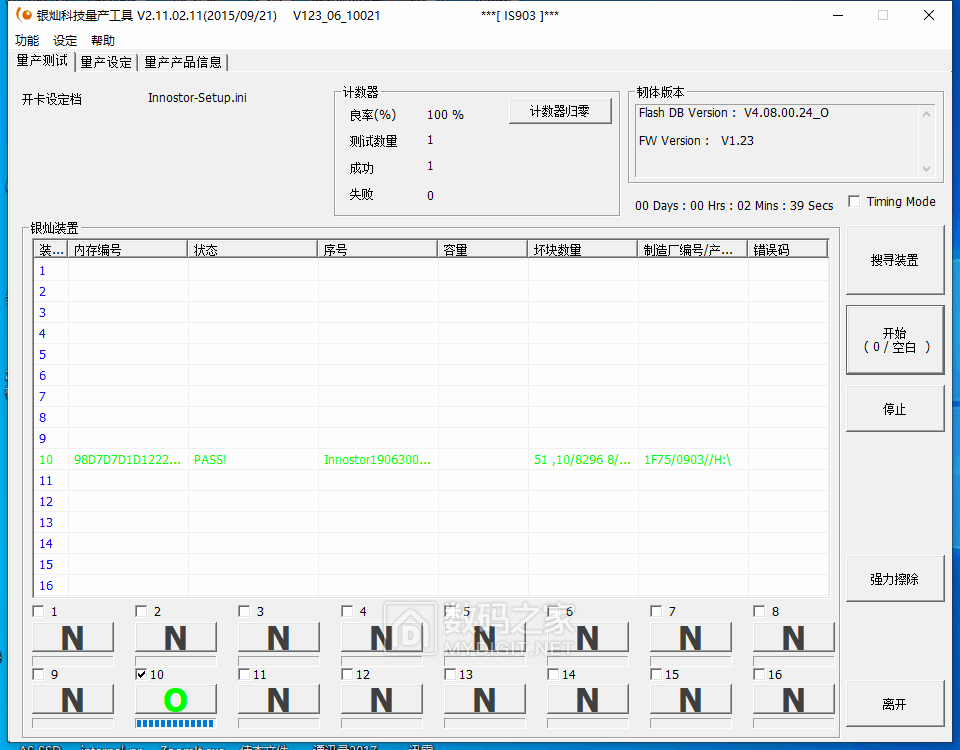Click port 8 N status icon
The image size is (960, 750).
pyautogui.click(x=793, y=637)
